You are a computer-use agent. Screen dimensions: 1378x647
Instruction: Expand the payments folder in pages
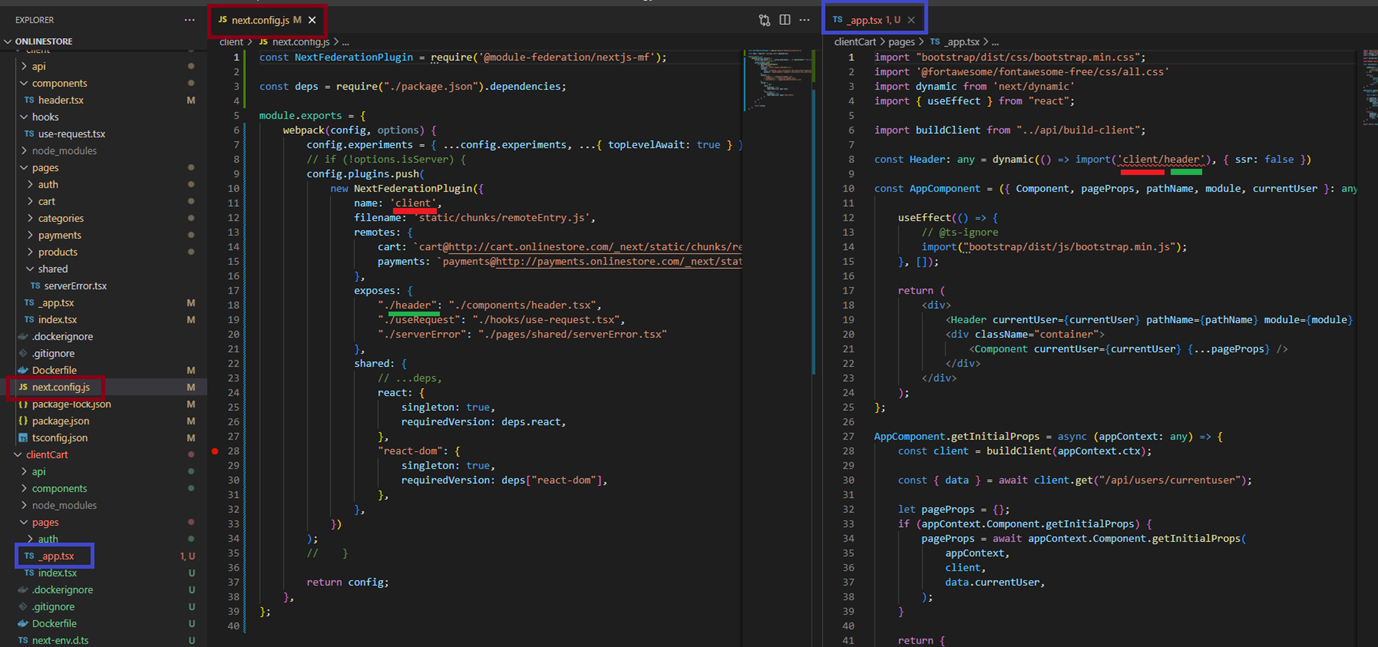(x=59, y=235)
